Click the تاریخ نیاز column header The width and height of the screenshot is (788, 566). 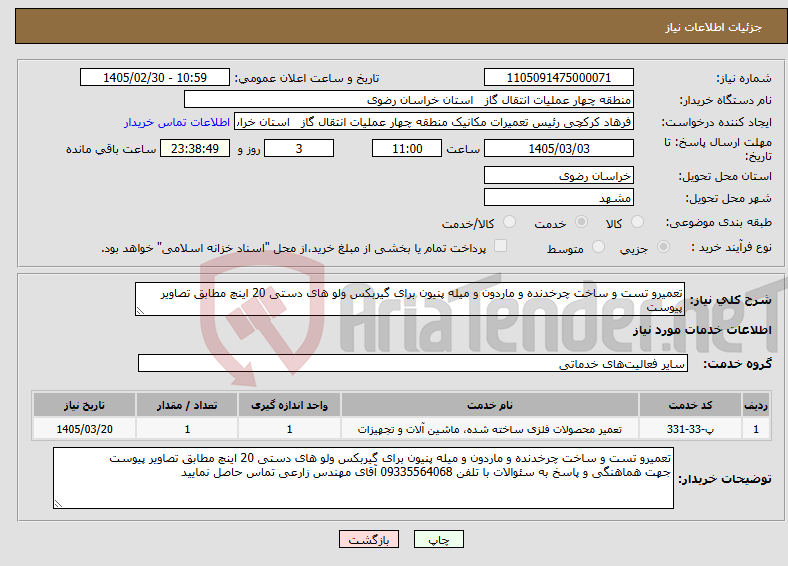click(84, 405)
